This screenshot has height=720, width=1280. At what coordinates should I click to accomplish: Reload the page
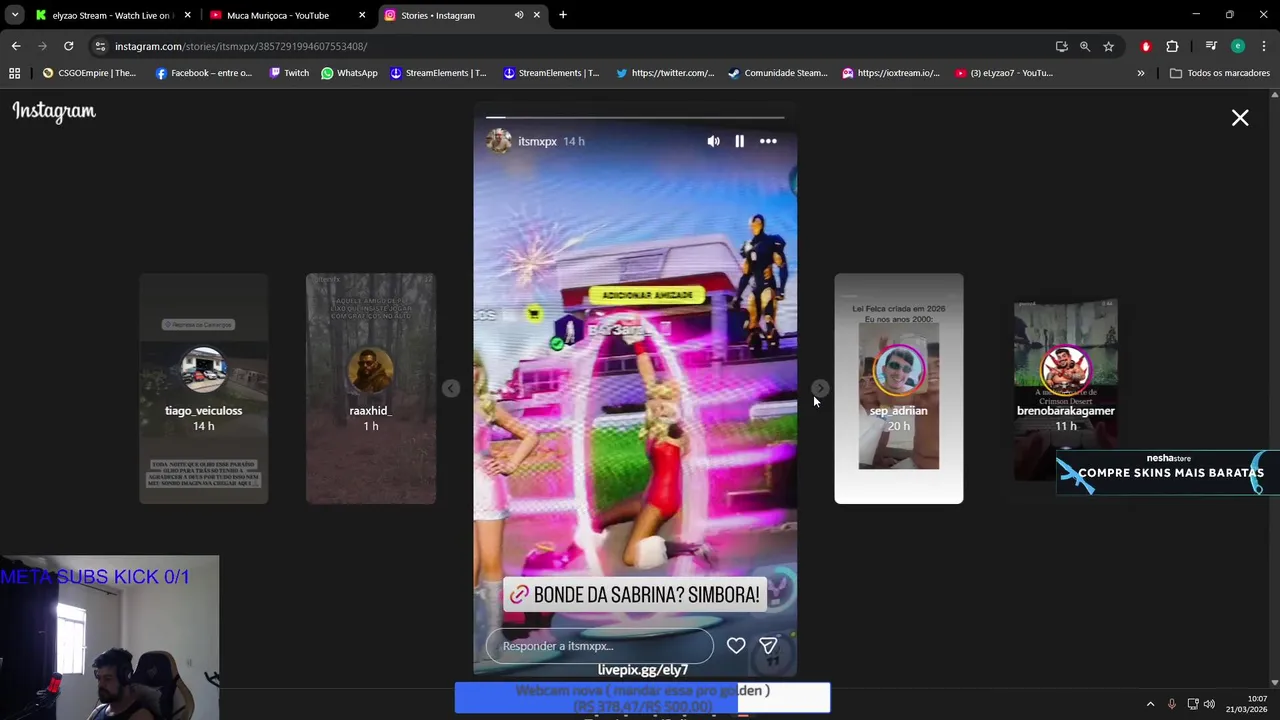68,46
